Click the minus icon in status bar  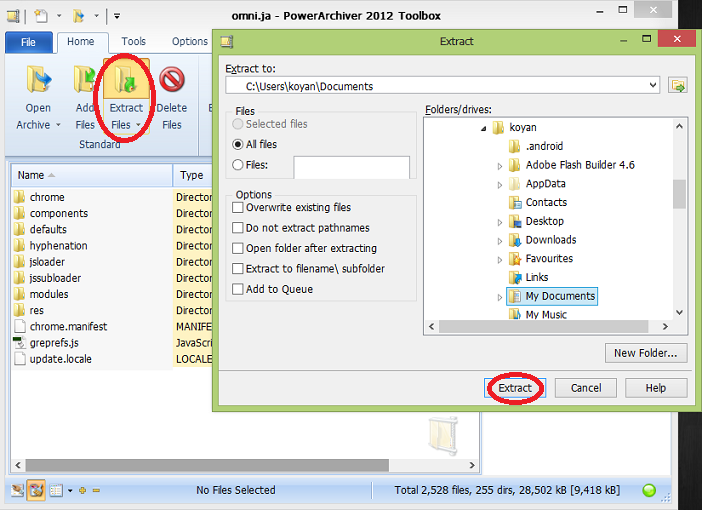pos(96,490)
